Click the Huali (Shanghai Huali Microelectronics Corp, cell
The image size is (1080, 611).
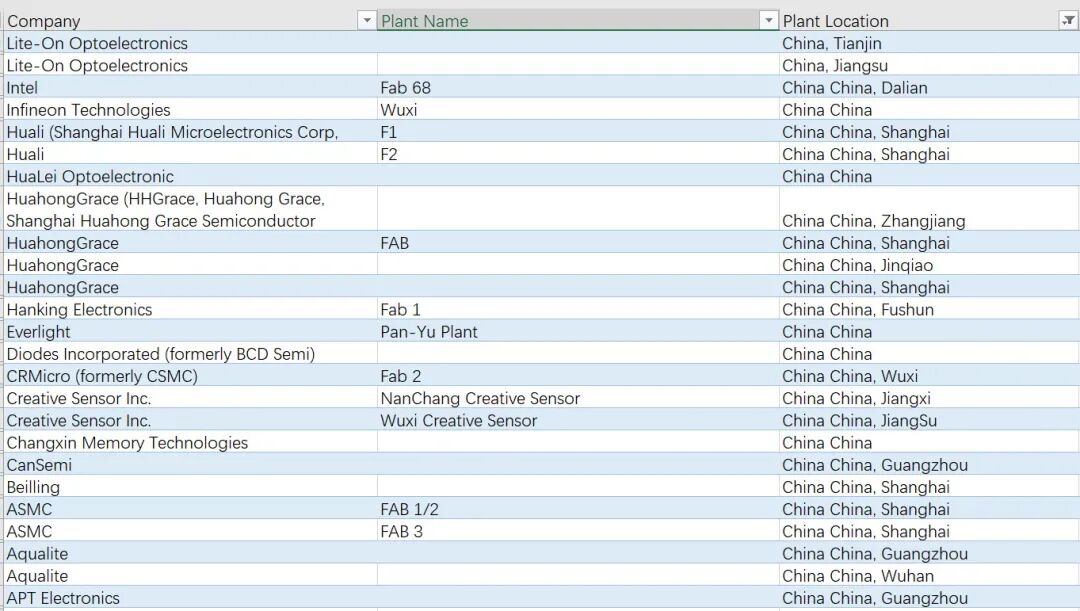point(190,132)
